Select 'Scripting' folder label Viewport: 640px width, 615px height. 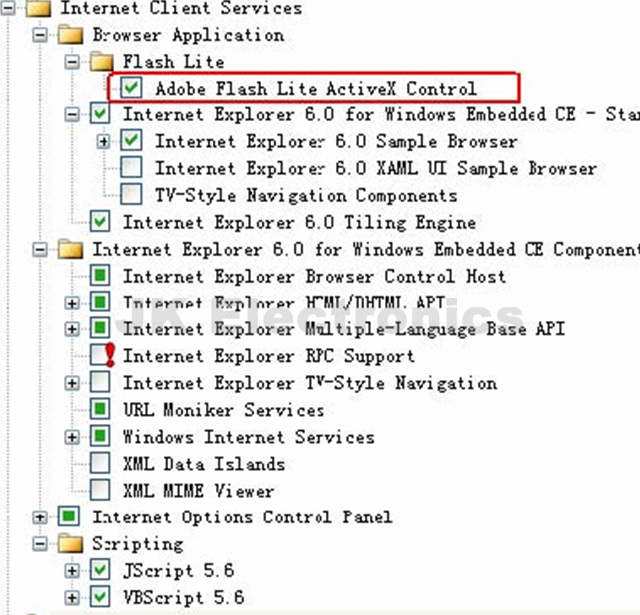pos(138,544)
